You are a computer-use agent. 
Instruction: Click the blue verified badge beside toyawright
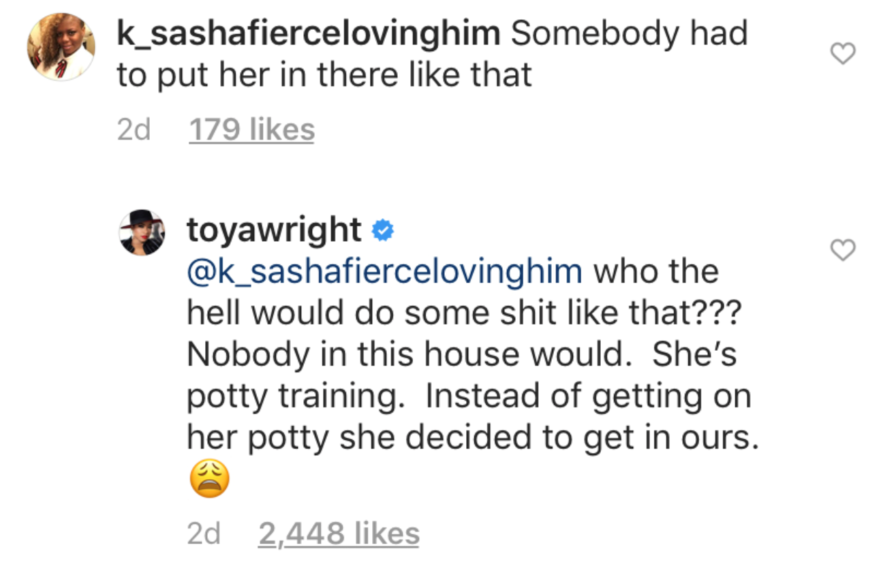click(381, 231)
